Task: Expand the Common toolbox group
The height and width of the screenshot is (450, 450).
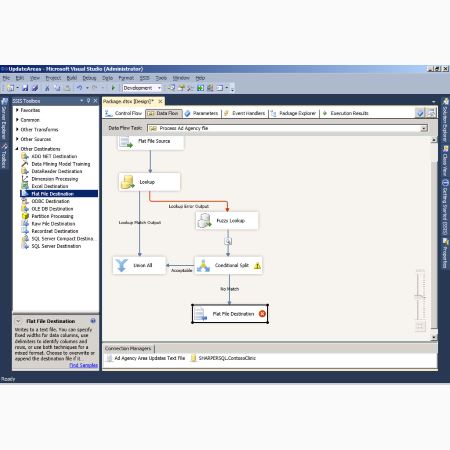Action: tap(17, 120)
